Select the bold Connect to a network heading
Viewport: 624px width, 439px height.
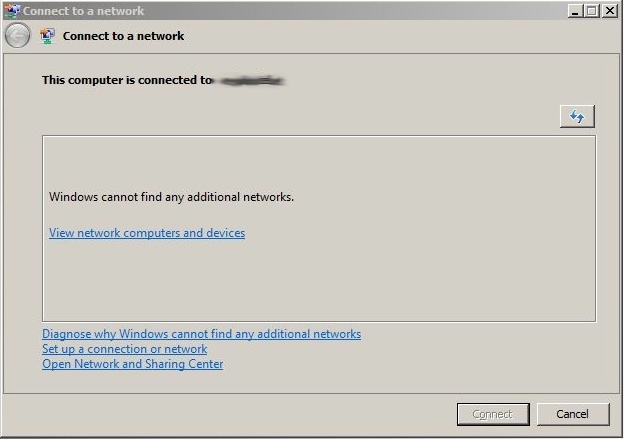123,36
